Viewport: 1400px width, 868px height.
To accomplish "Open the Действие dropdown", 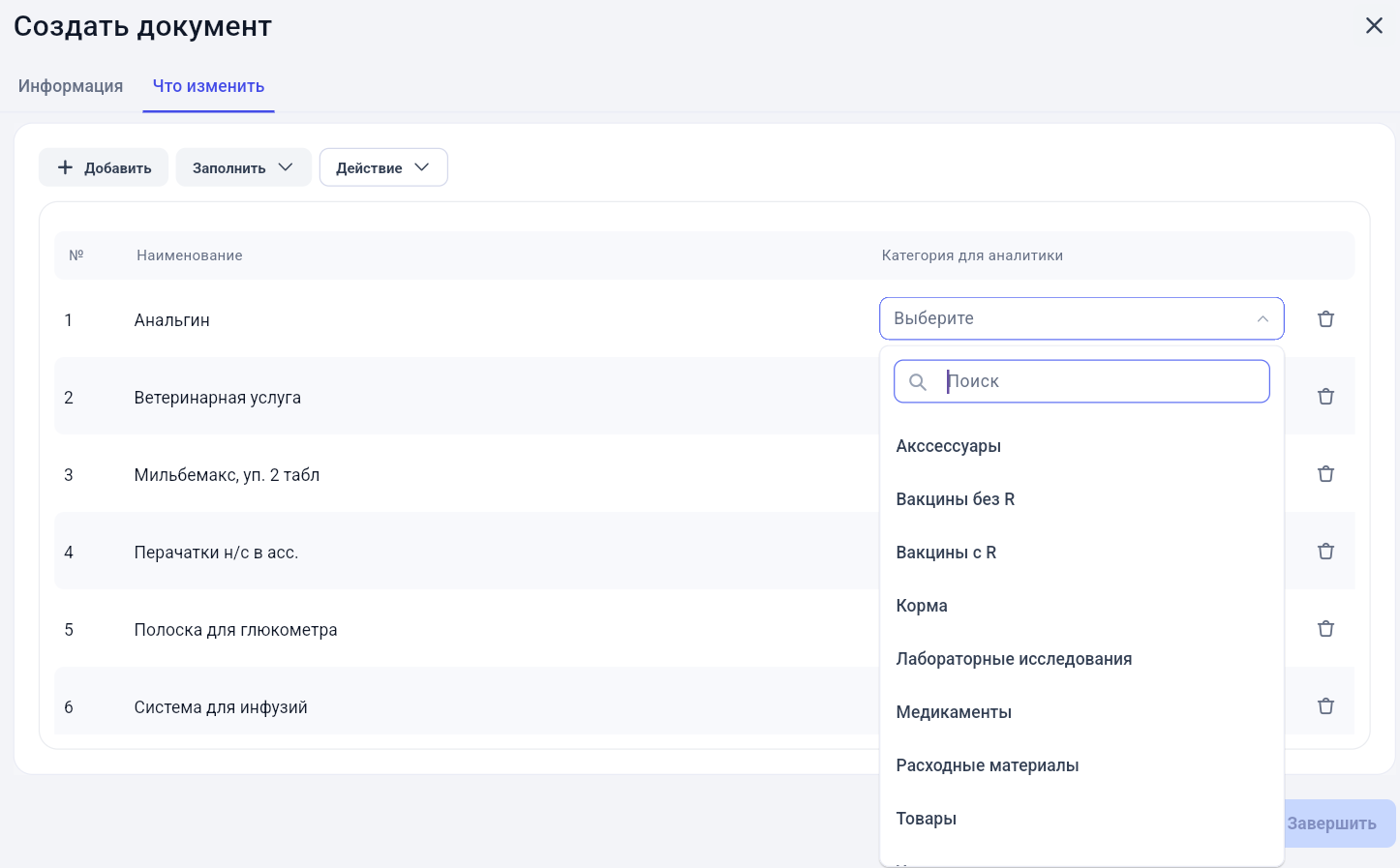I will tap(383, 167).
